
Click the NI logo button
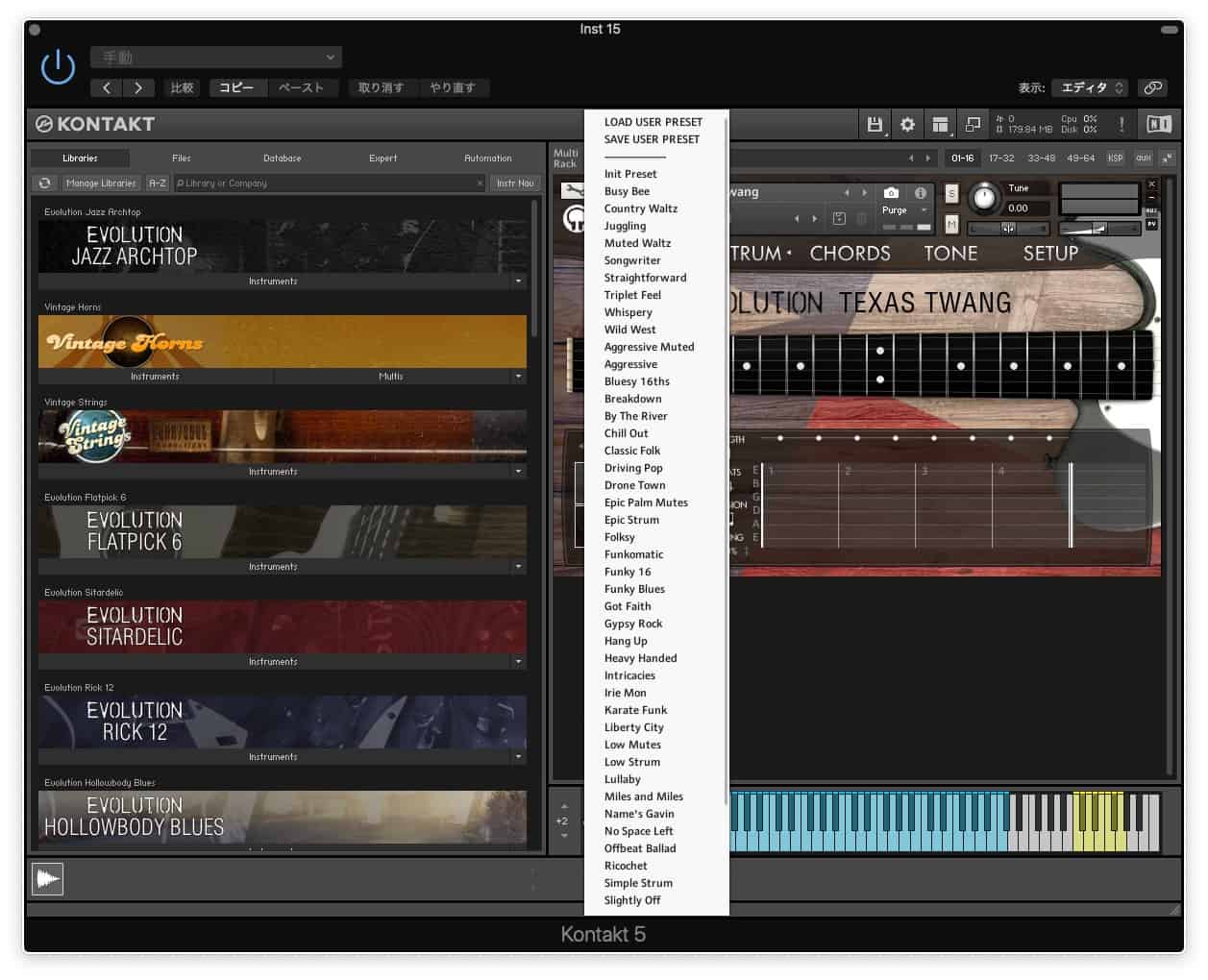[1159, 124]
